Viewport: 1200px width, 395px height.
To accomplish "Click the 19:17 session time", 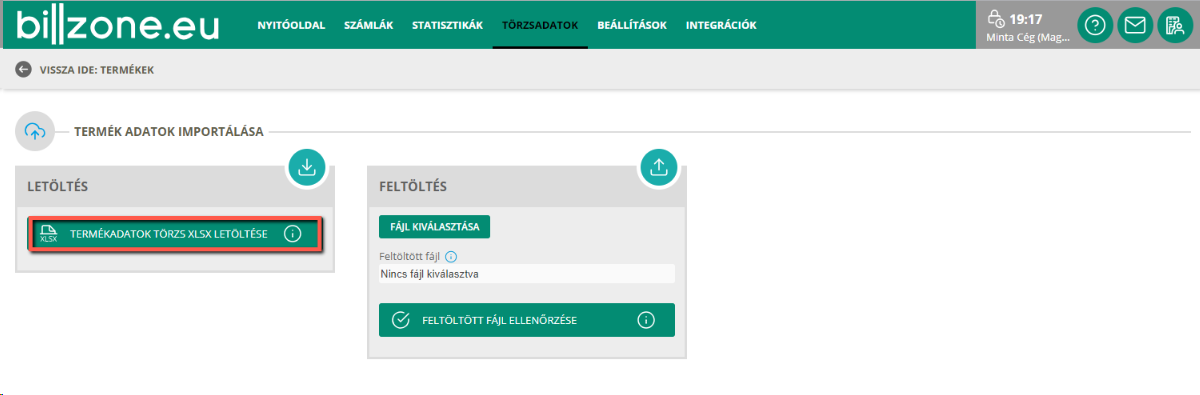I will coord(1026,18).
